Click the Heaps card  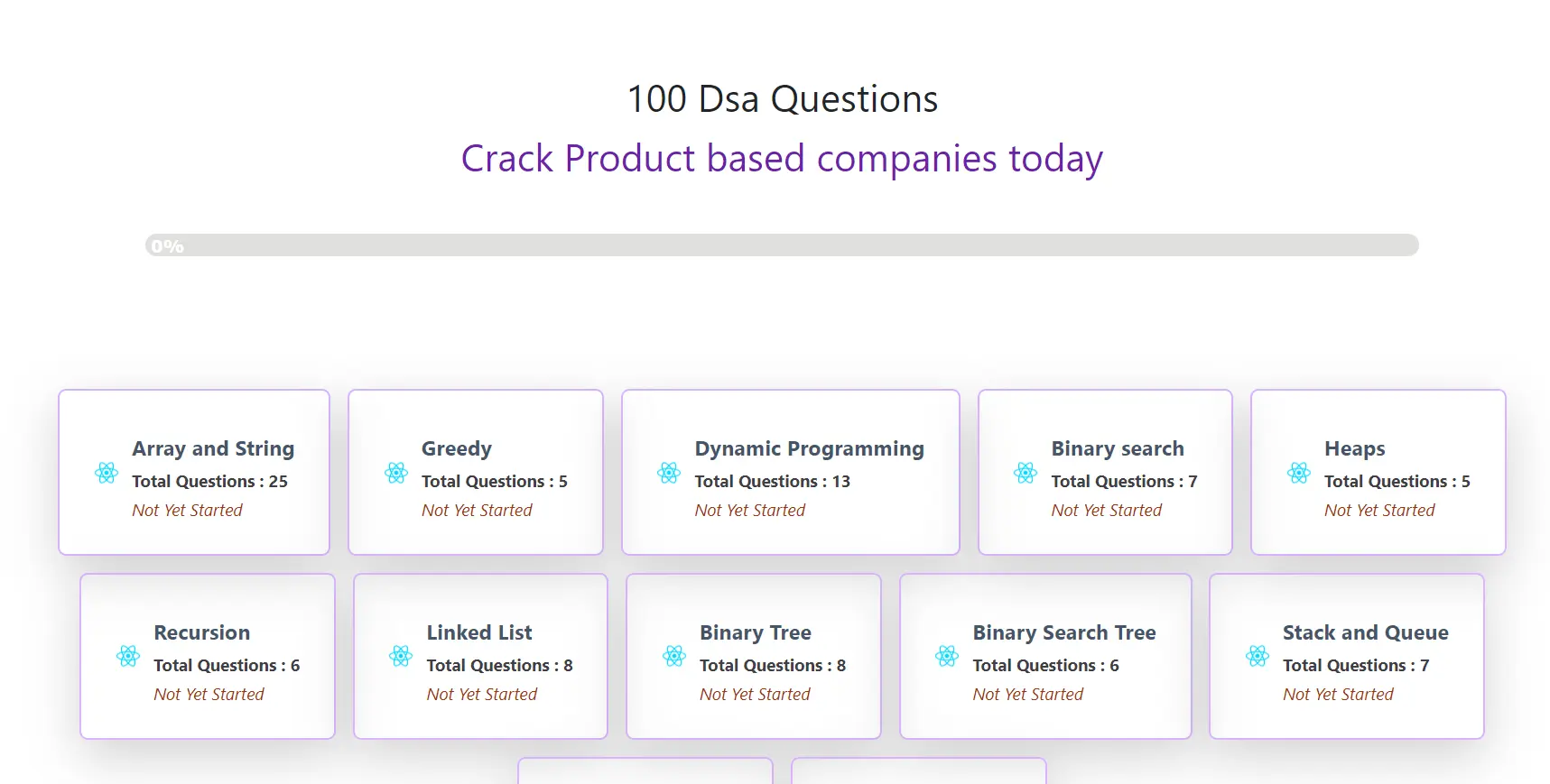tap(1378, 472)
